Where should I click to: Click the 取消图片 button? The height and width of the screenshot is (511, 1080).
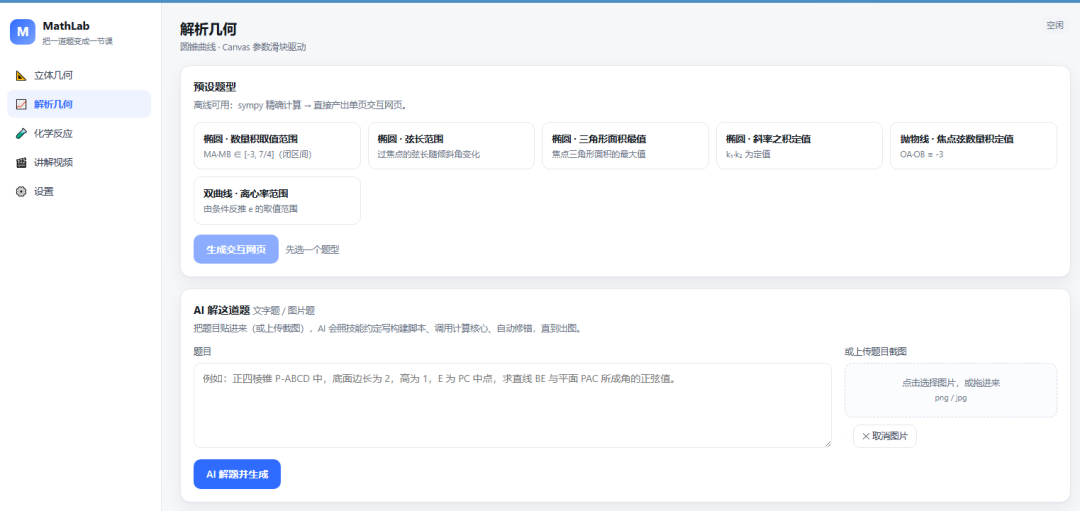point(884,437)
